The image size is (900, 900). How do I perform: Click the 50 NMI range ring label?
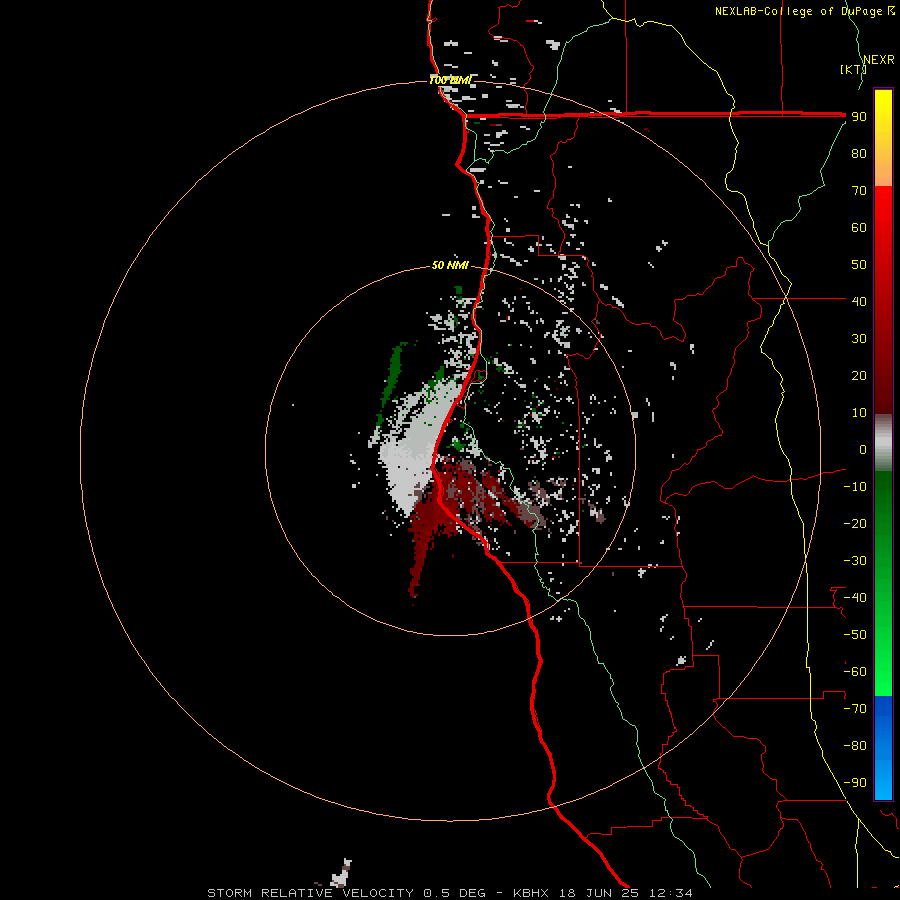[450, 265]
